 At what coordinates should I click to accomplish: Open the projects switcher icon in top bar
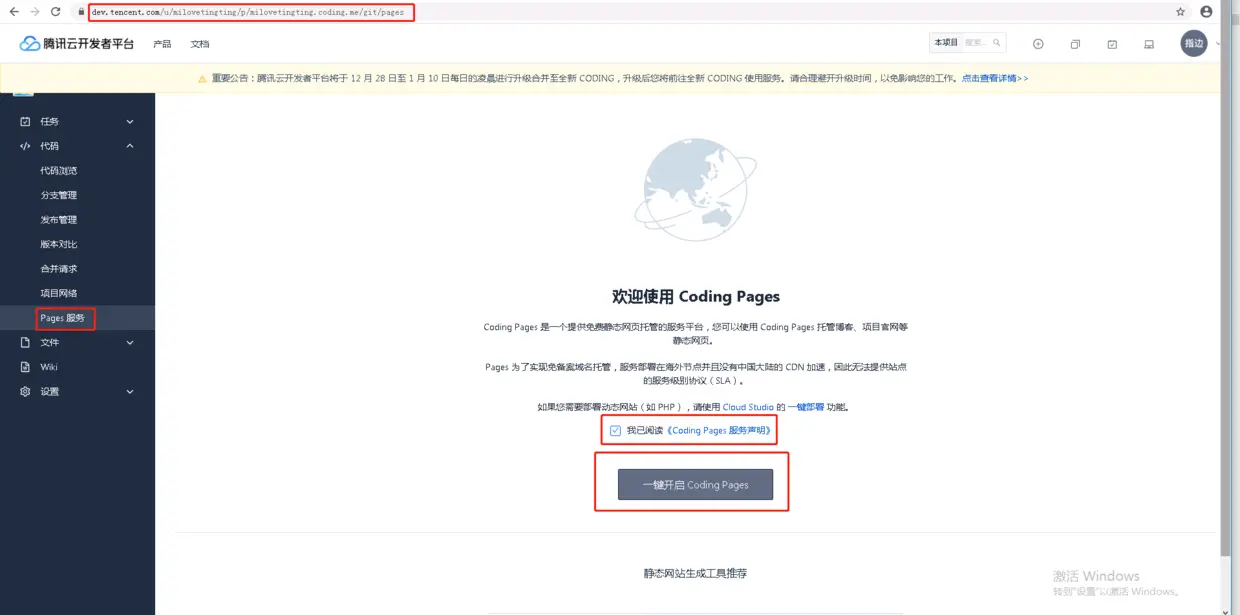tap(1076, 44)
